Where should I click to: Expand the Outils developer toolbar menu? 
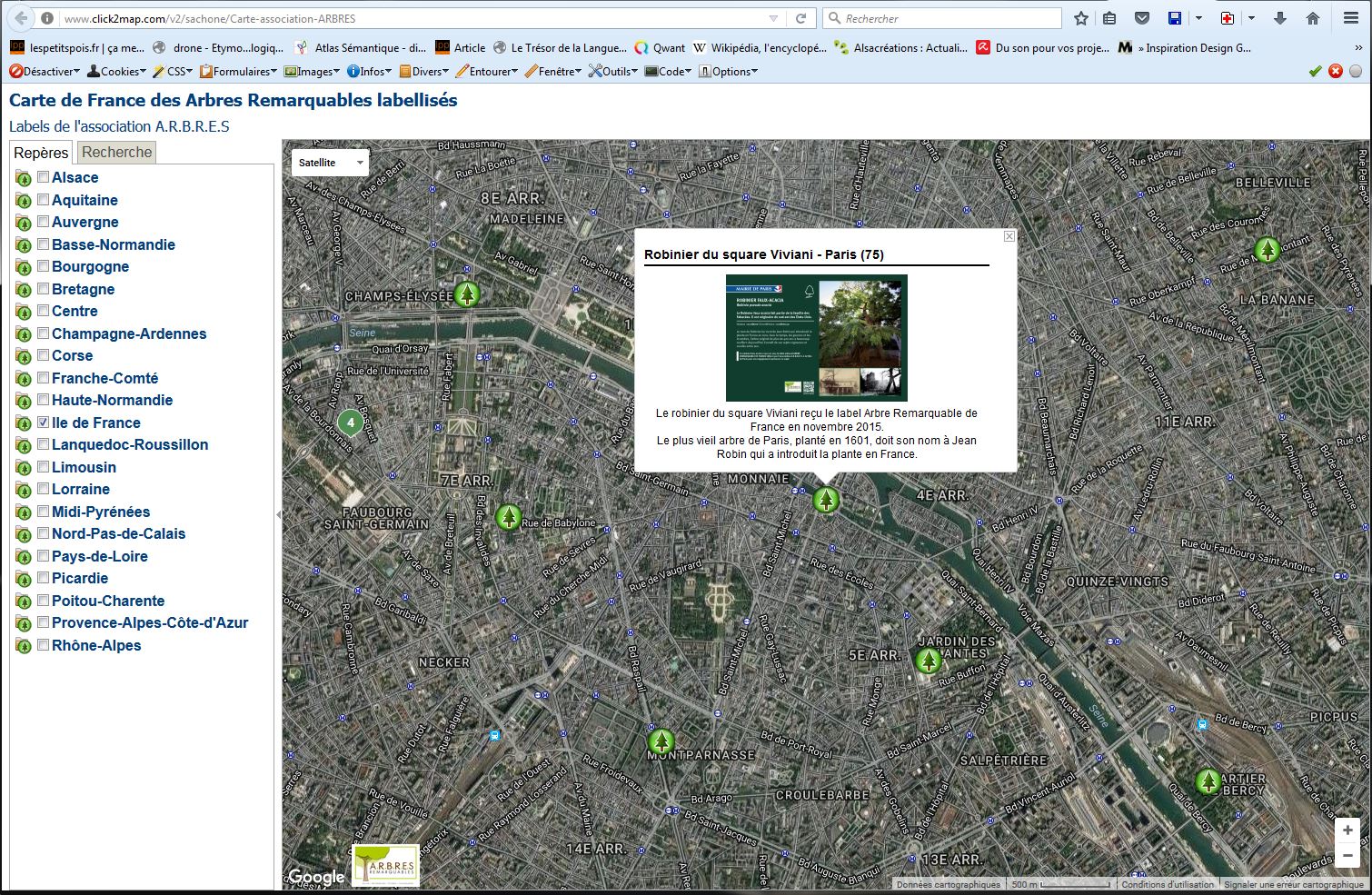[x=612, y=71]
